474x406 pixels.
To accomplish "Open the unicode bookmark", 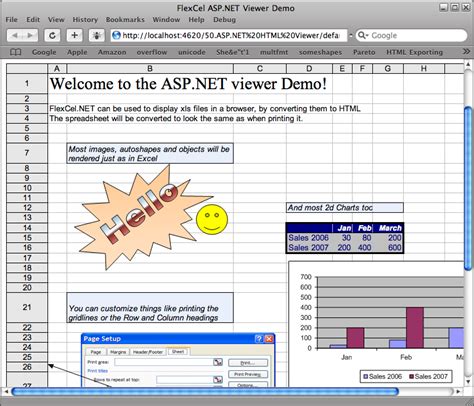I will tap(192, 52).
